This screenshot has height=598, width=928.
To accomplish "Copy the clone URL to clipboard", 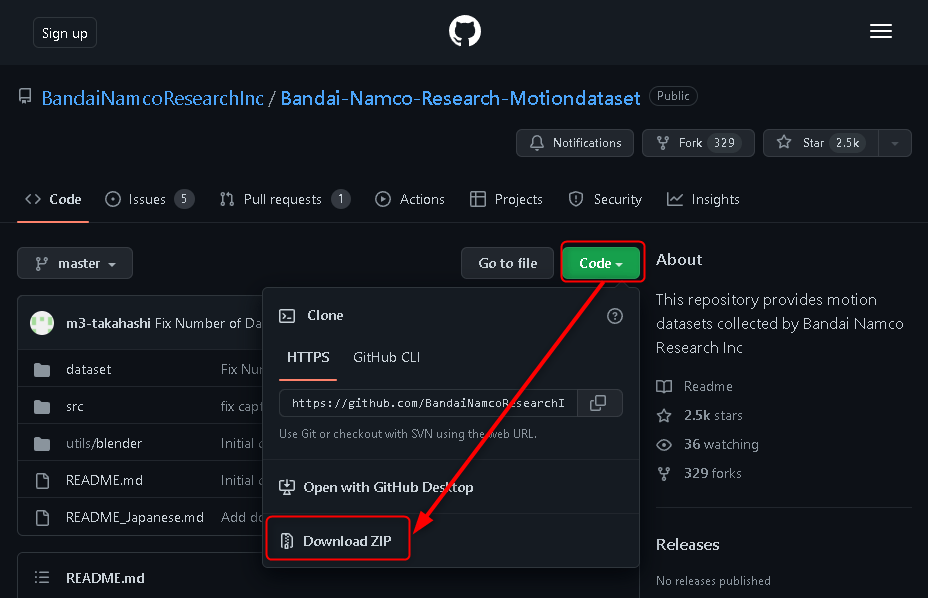I will (x=598, y=403).
